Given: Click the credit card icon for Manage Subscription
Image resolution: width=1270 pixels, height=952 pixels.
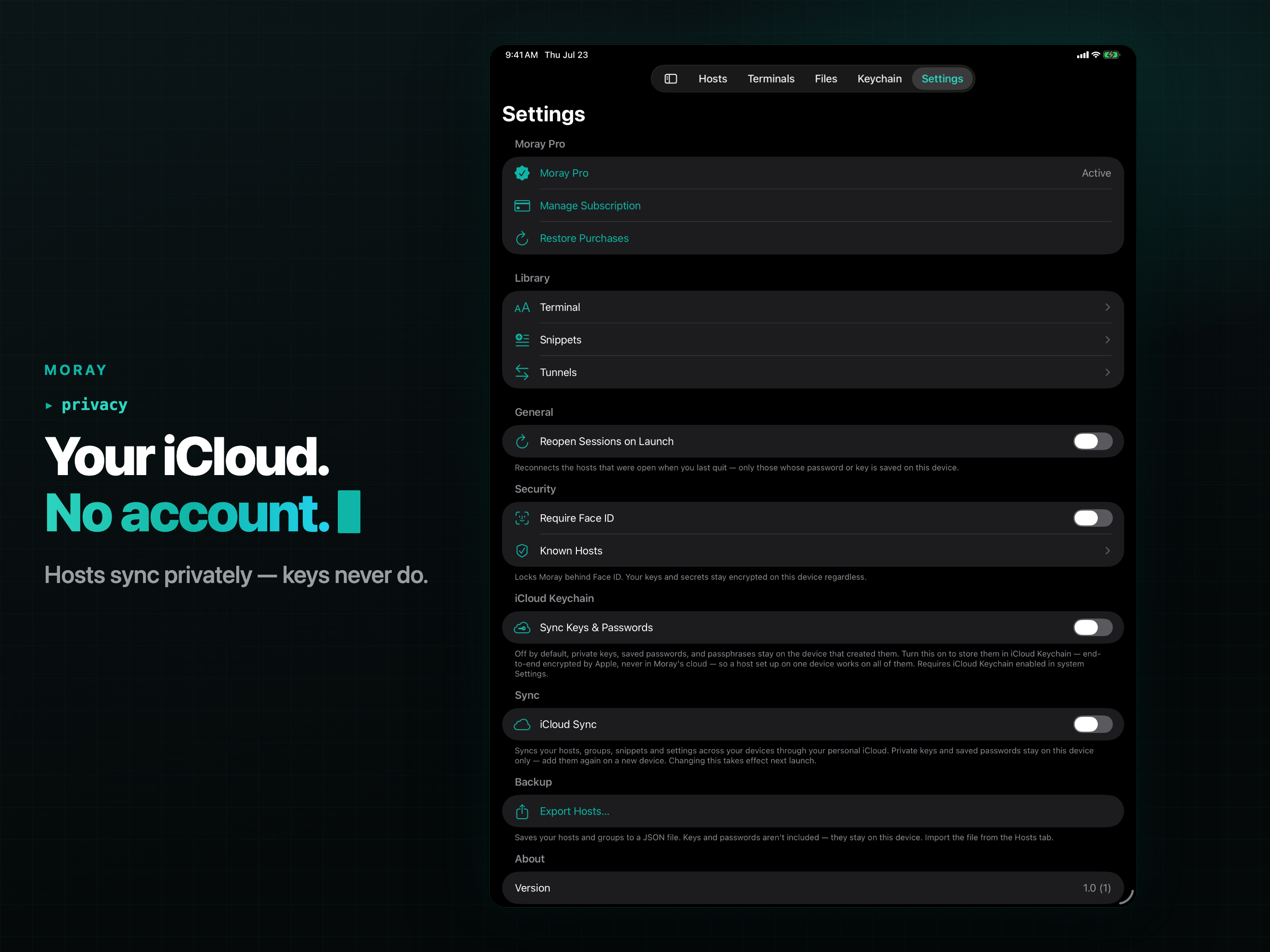Looking at the screenshot, I should 522,205.
